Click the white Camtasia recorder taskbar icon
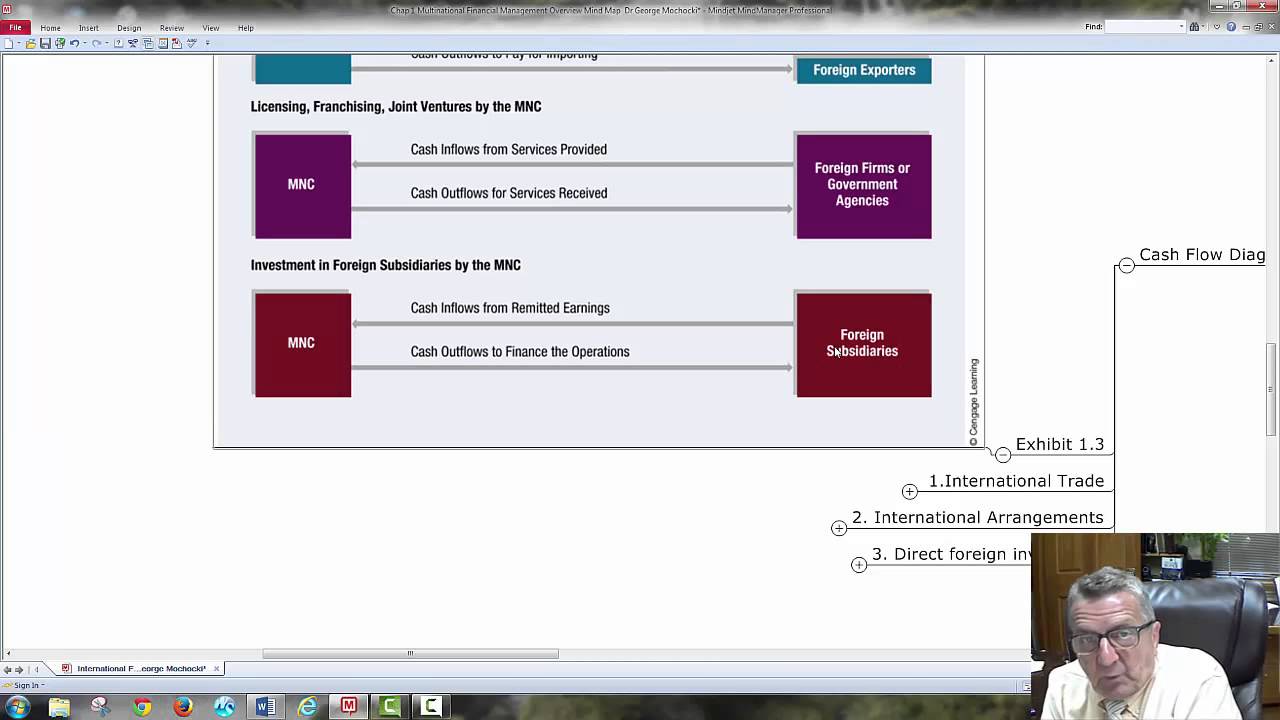 pyautogui.click(x=431, y=707)
